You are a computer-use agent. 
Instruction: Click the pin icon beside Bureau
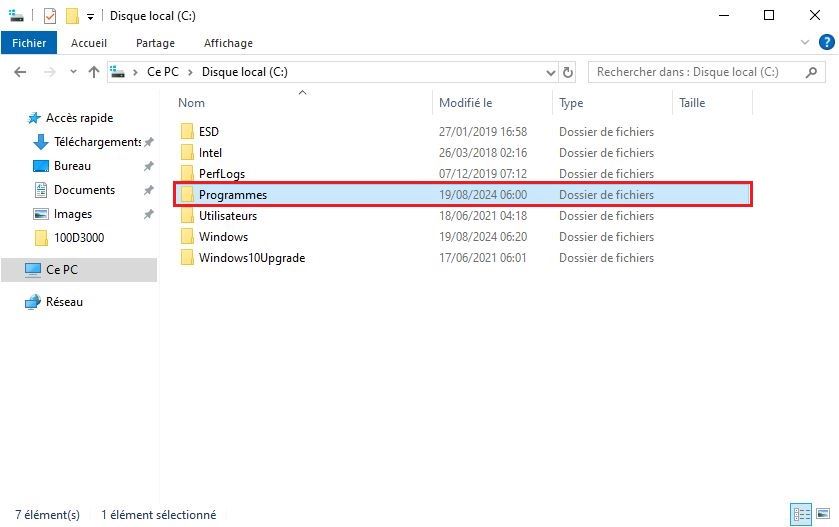pyautogui.click(x=149, y=166)
